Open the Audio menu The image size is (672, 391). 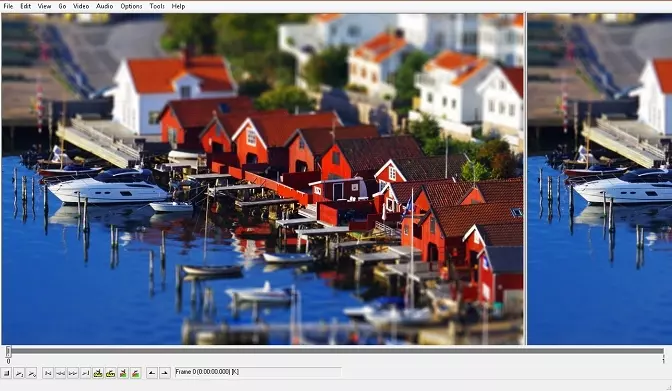click(x=104, y=6)
